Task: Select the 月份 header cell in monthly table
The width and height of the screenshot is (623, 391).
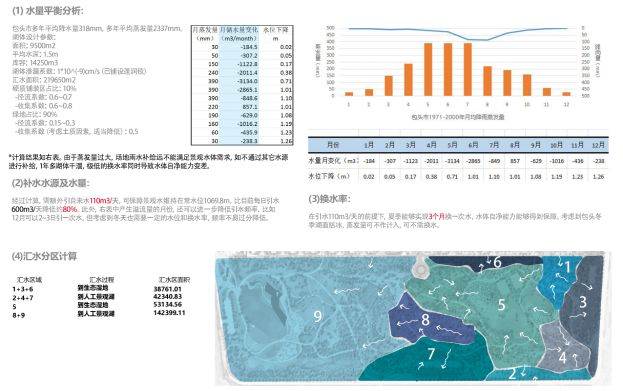Action: (x=333, y=145)
